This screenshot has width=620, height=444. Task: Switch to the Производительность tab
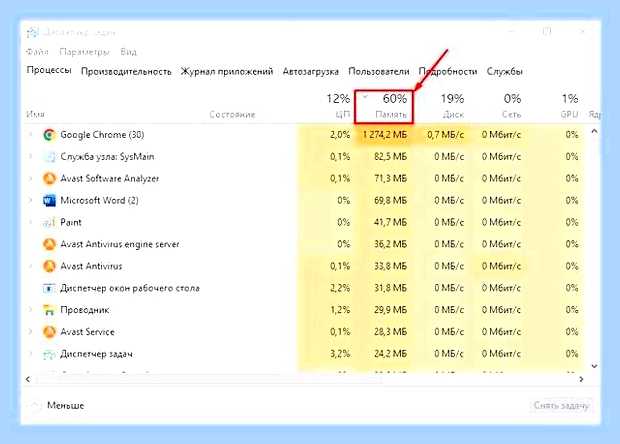coord(126,72)
